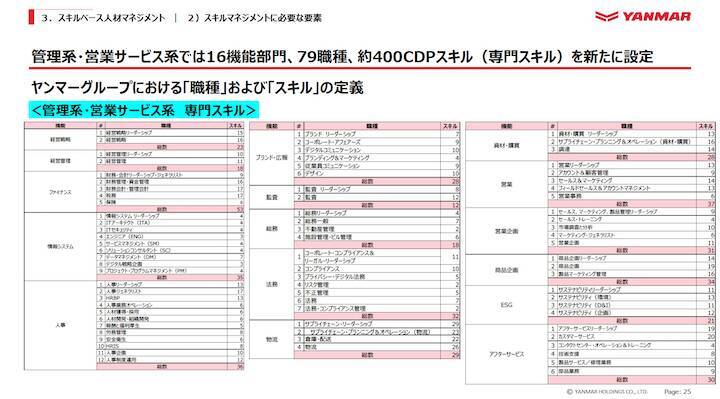Click the '情報システム' function cell
720x399 pixels.
coord(60,247)
